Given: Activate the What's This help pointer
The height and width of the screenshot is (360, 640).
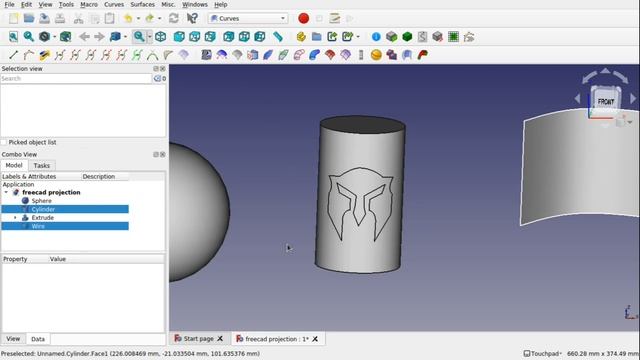Looking at the screenshot, I should 192,18.
